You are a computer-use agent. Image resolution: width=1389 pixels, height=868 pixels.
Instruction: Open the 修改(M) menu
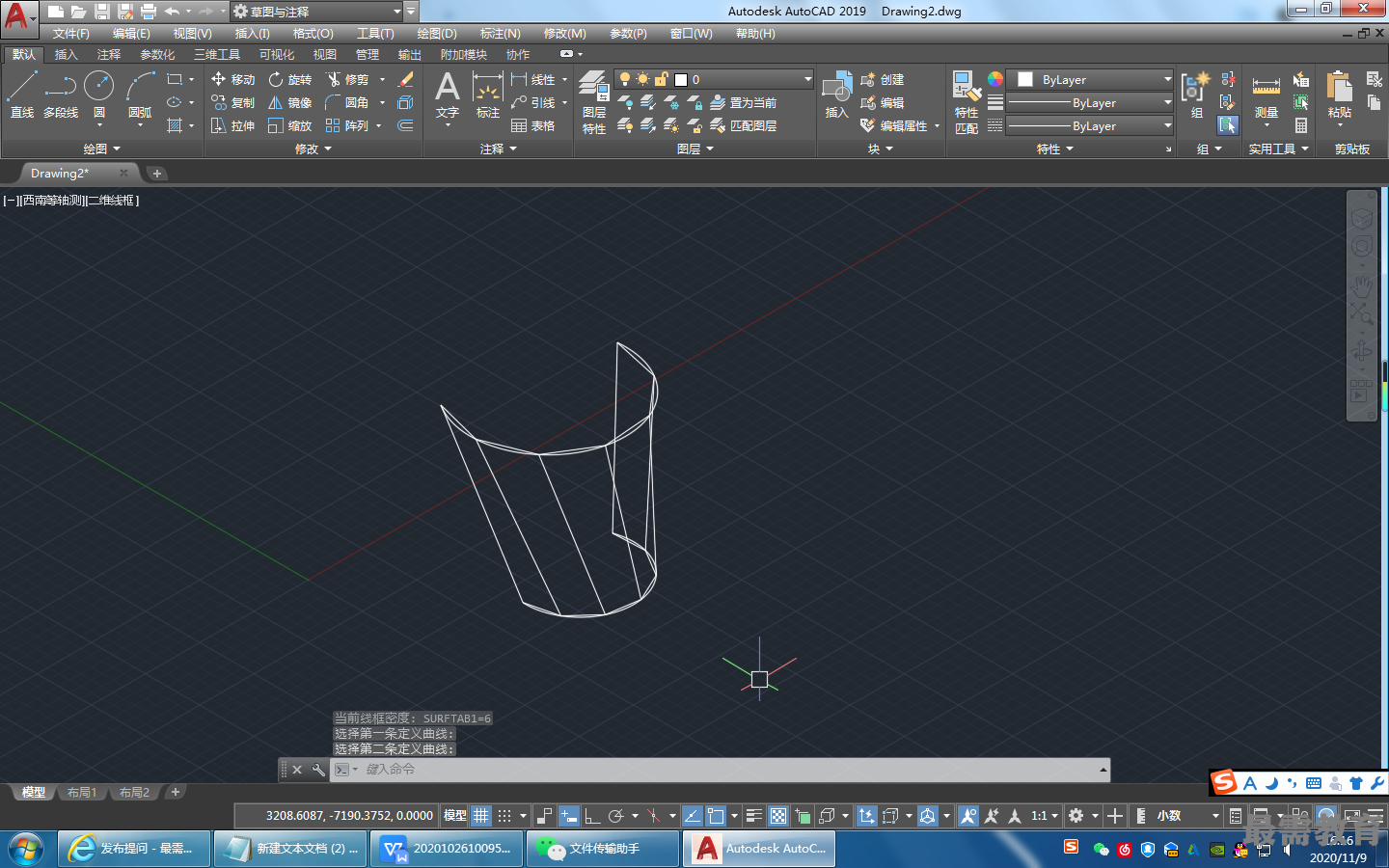tap(565, 34)
